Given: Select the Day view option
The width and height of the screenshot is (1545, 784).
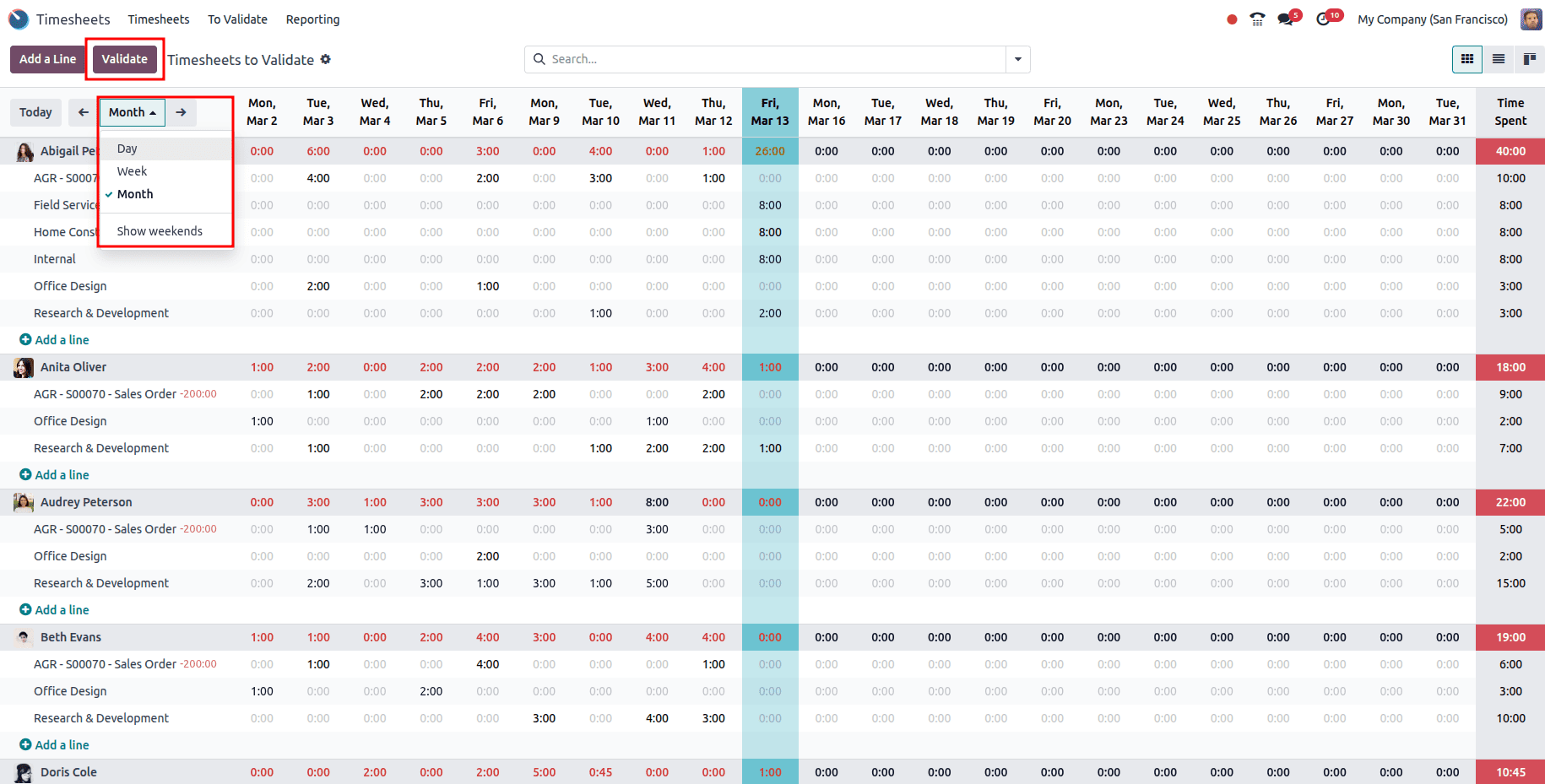Looking at the screenshot, I should 127,148.
